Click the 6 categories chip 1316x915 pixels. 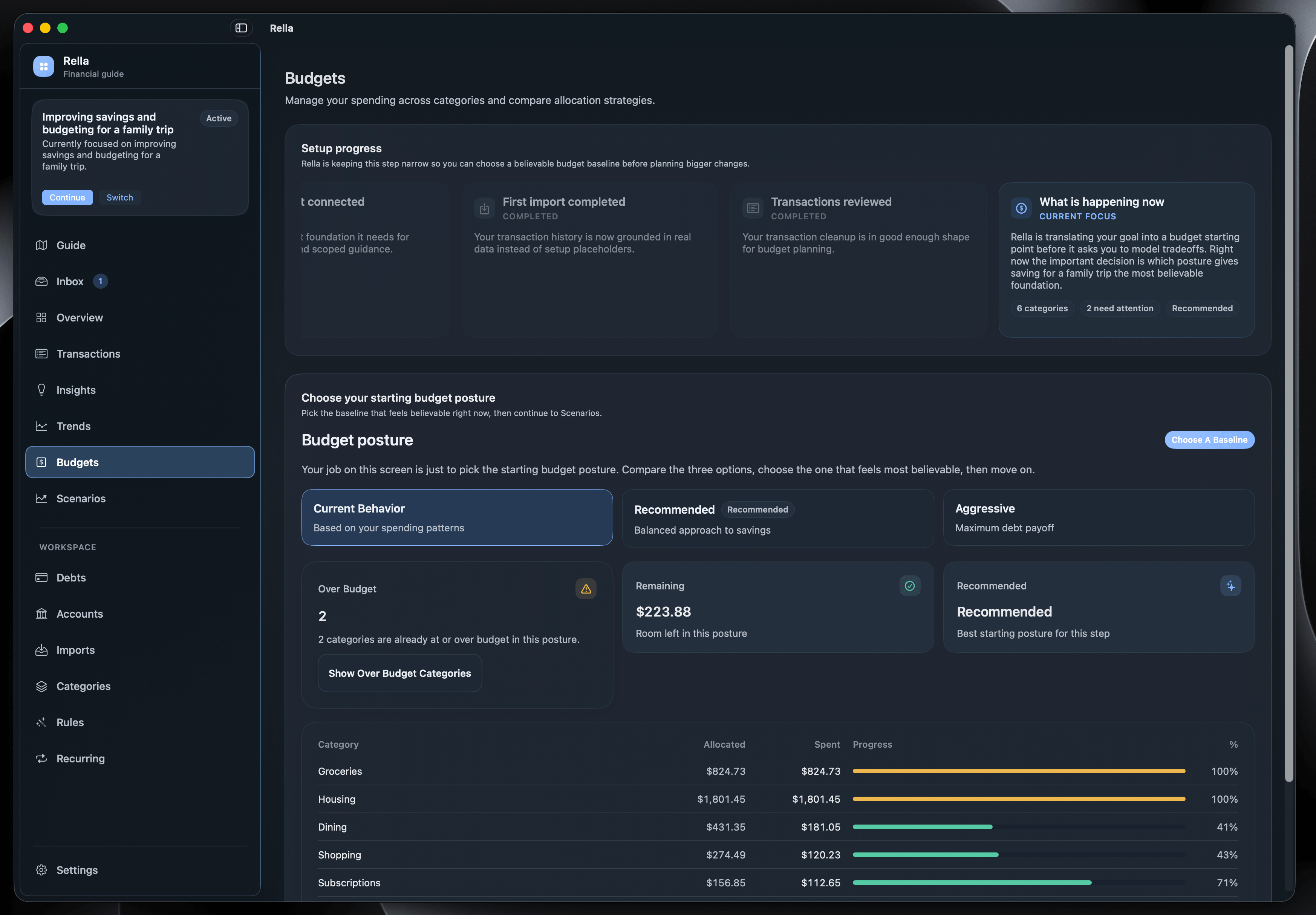[x=1042, y=308]
